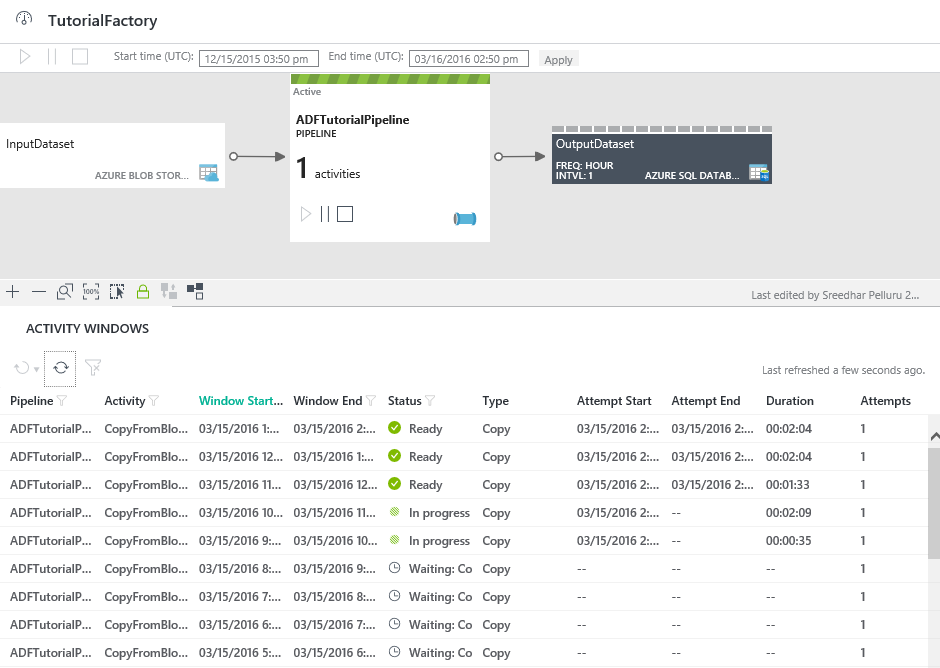940x668 pixels.
Task: Refresh the activity windows list
Action: [x=60, y=368]
